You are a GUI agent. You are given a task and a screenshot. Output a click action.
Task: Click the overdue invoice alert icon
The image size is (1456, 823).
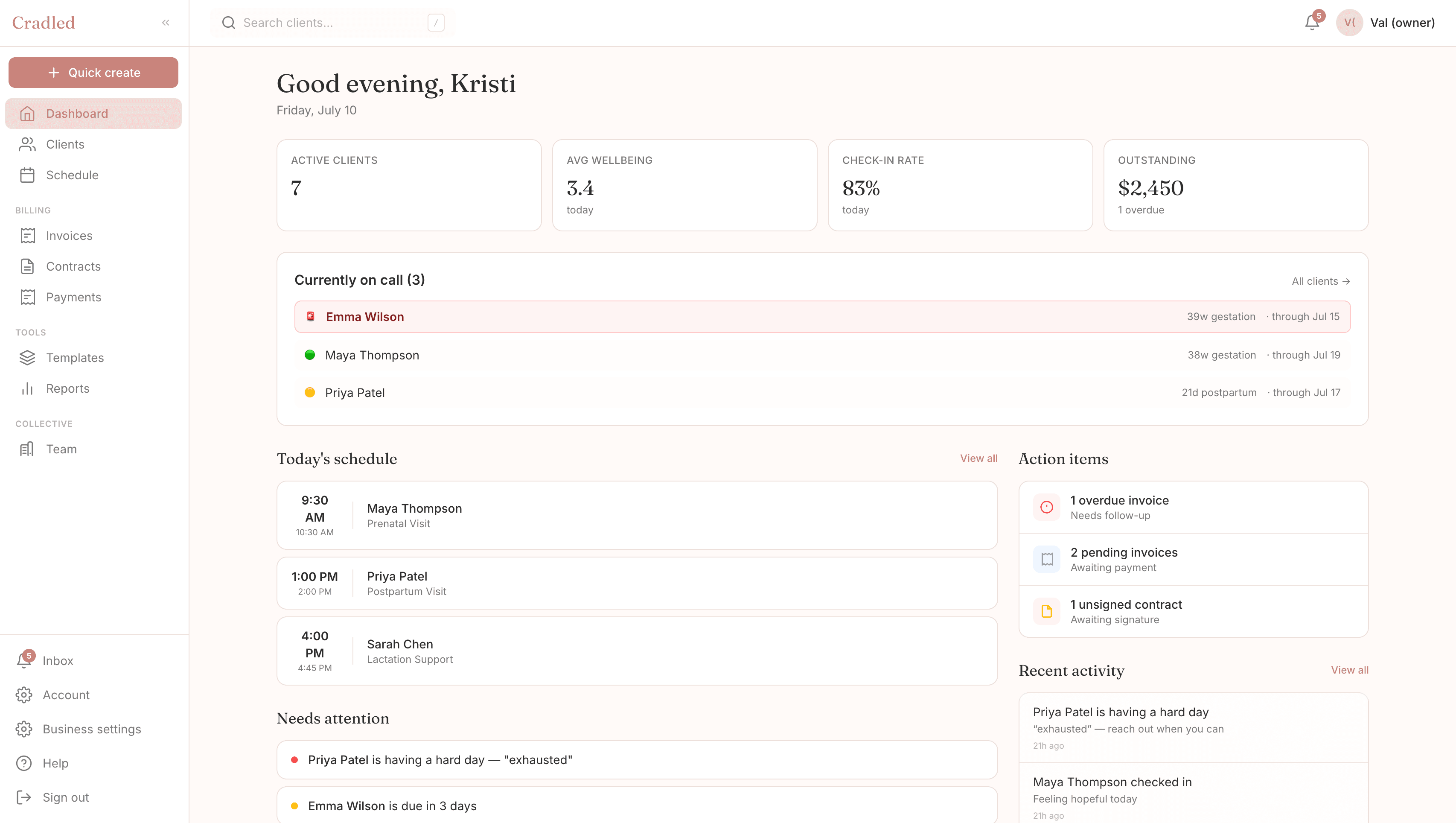click(1047, 507)
